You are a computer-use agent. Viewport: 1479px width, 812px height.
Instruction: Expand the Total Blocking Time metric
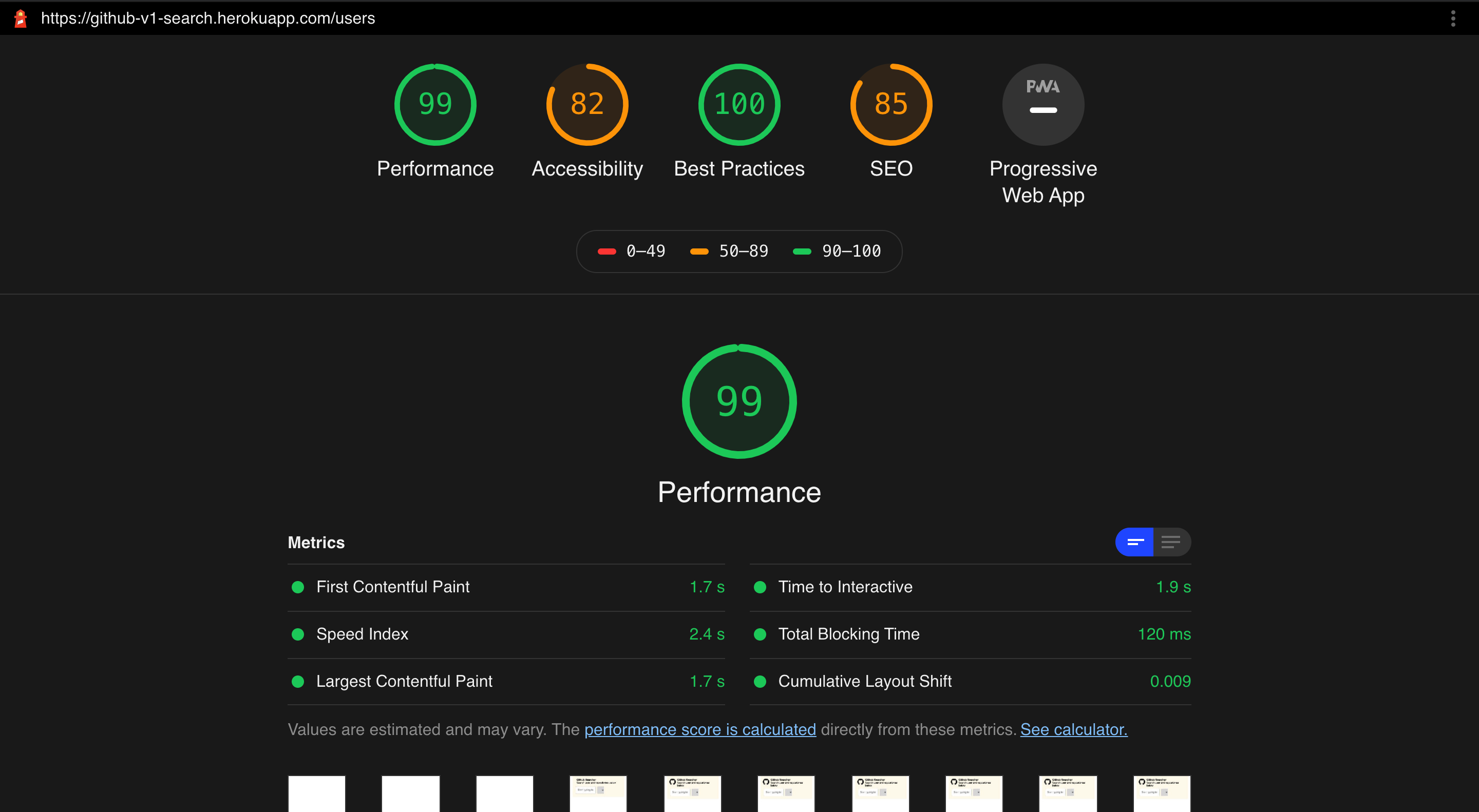(848, 634)
